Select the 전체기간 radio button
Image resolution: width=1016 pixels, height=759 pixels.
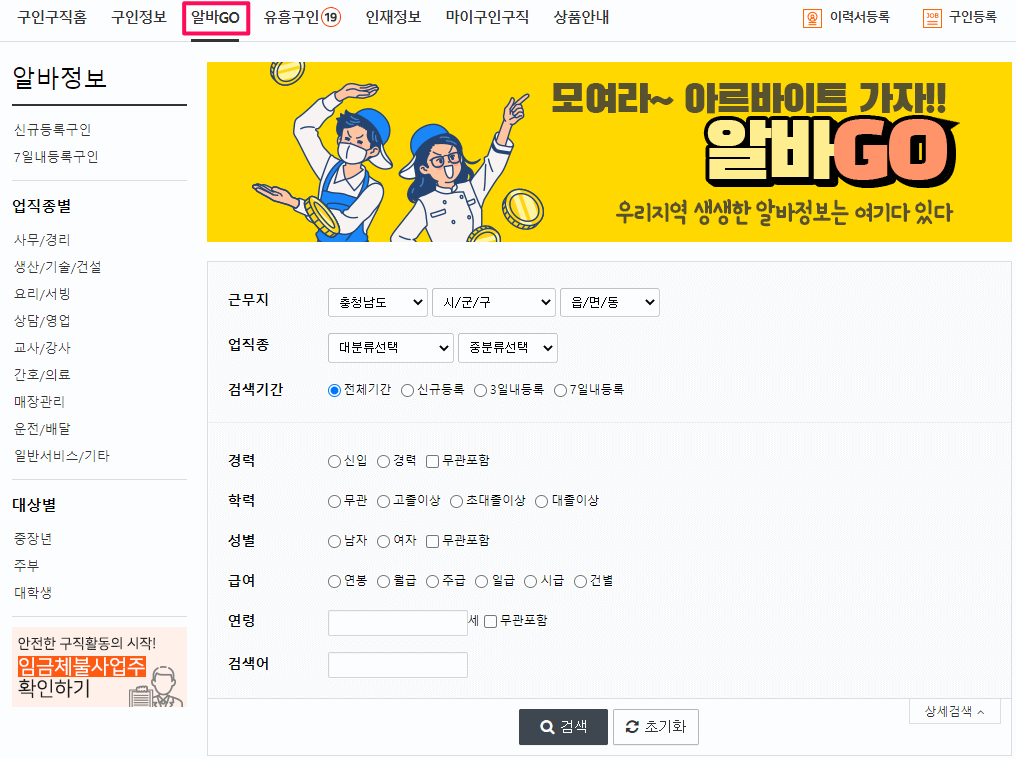(x=334, y=390)
